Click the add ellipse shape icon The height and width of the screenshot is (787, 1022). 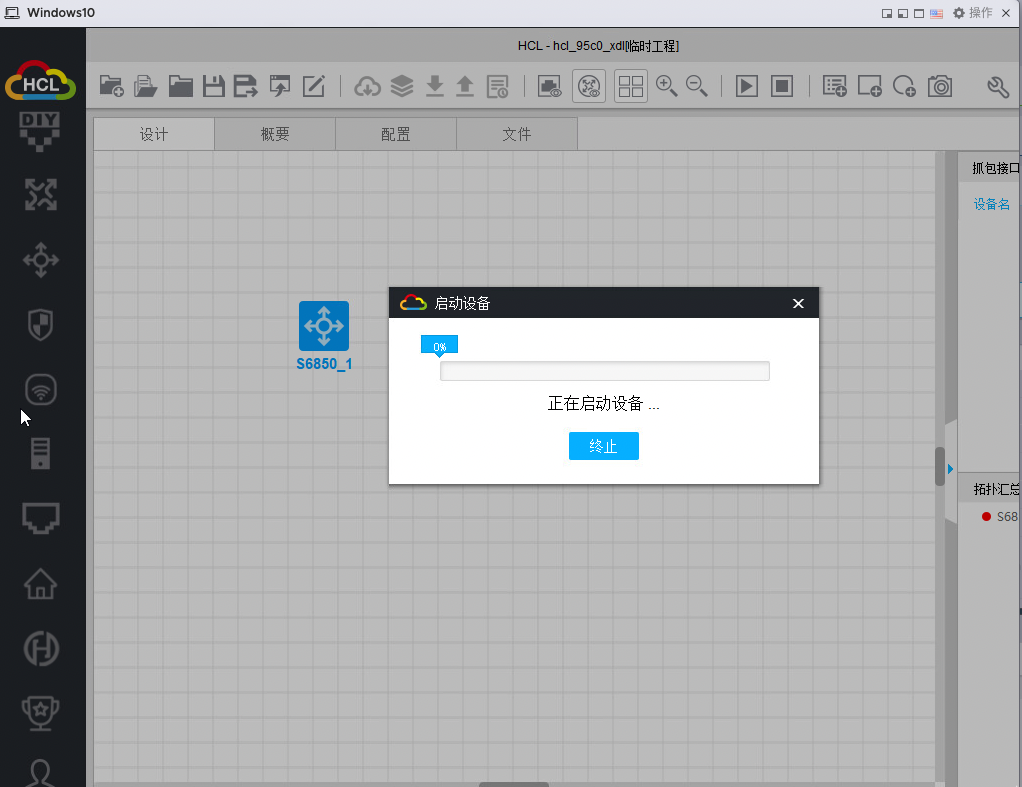[x=905, y=86]
